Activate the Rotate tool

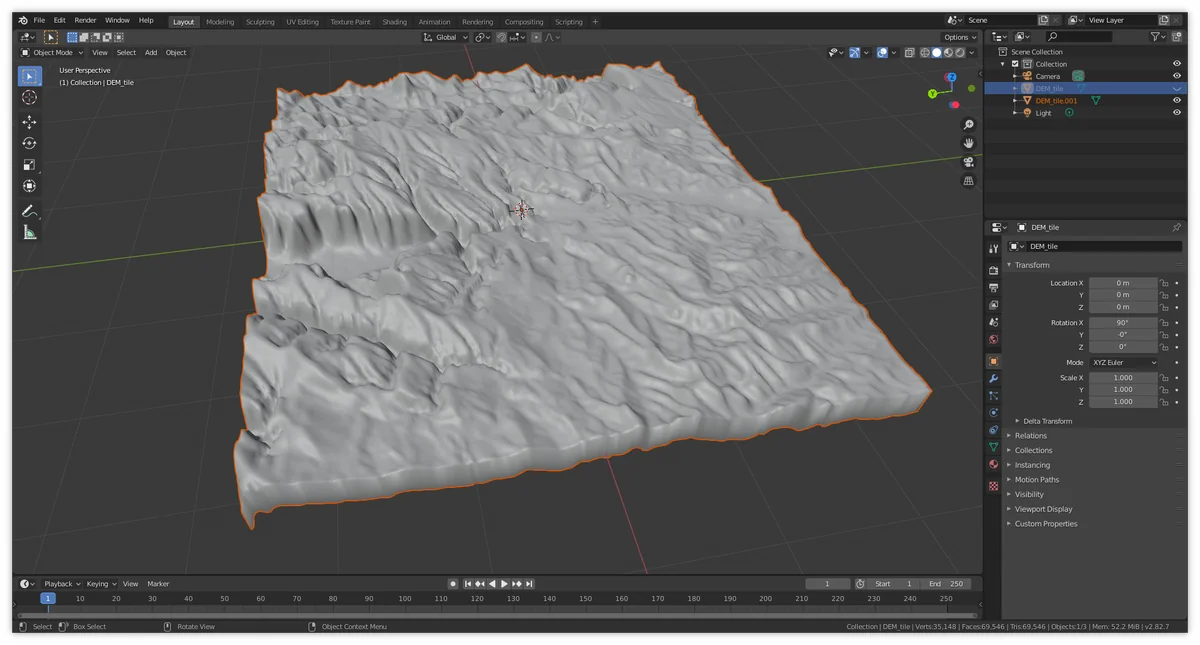(30, 143)
